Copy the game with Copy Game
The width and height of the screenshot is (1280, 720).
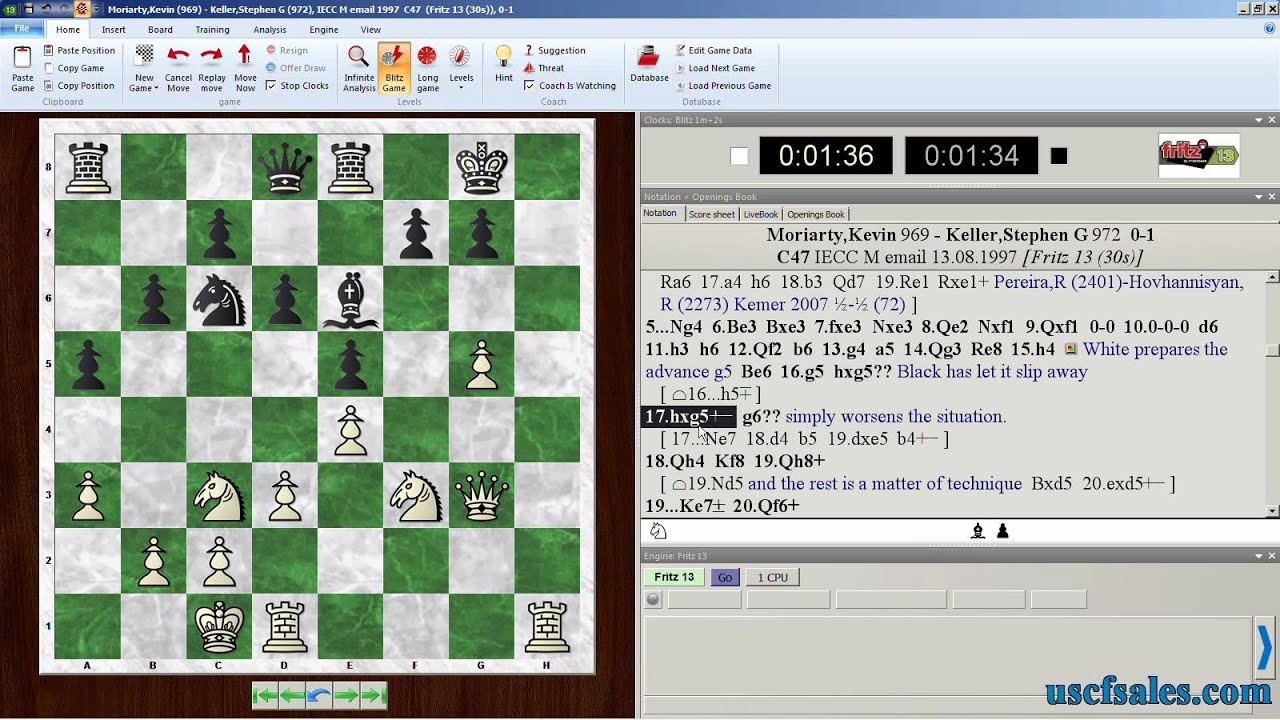pos(74,68)
